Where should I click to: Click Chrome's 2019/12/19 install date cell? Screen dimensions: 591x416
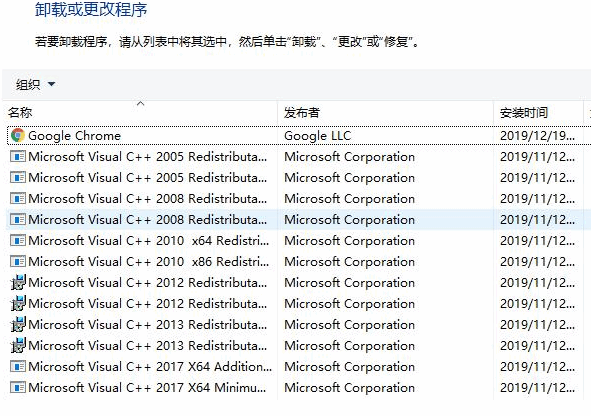537,136
